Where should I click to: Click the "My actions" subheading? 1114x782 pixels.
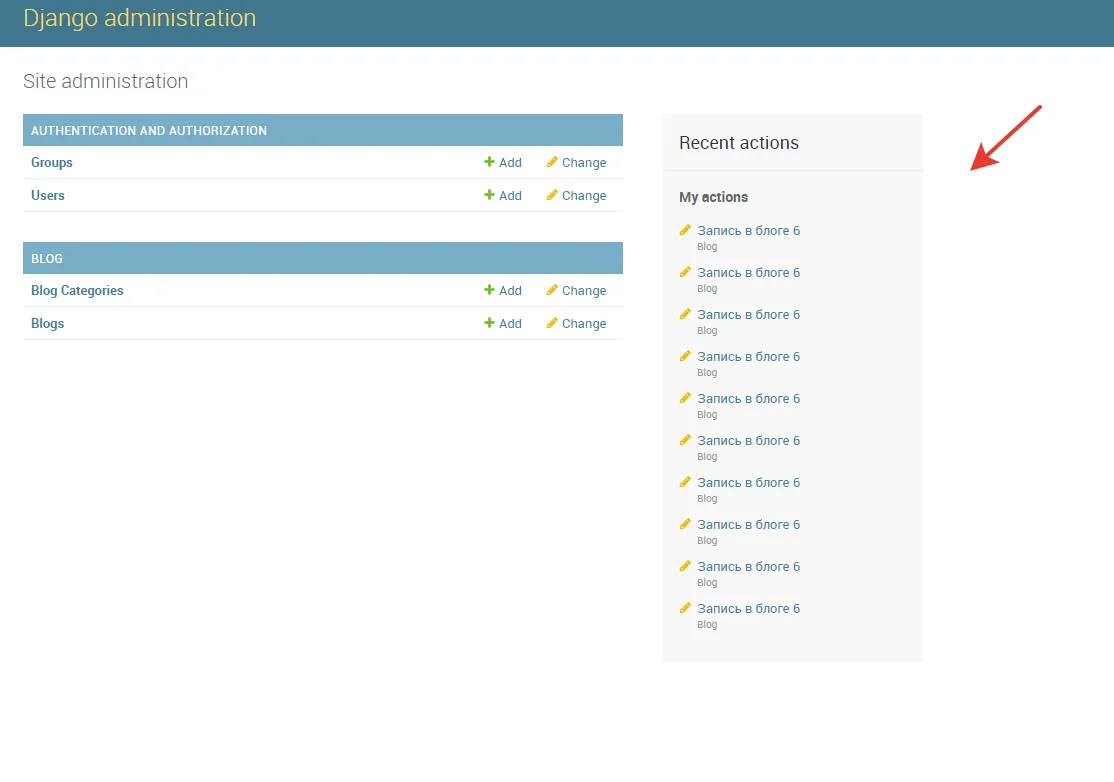(713, 197)
